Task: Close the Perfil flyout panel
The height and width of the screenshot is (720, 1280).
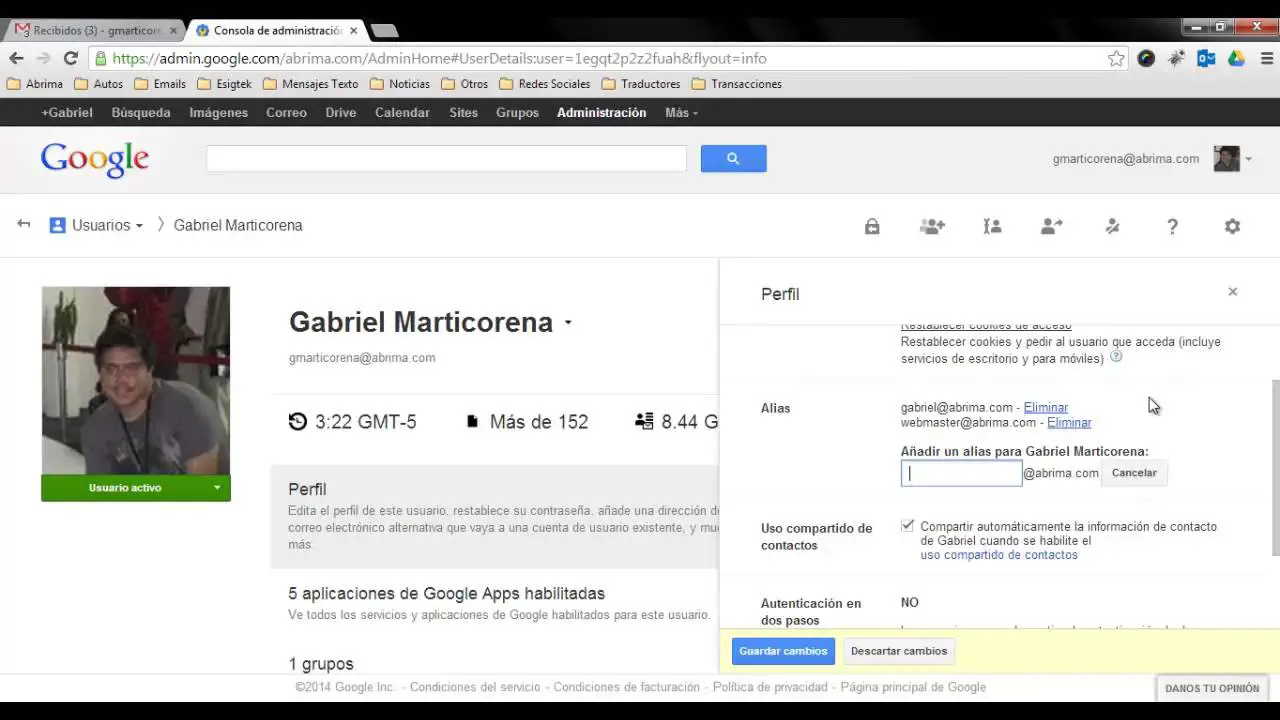Action: tap(1232, 292)
